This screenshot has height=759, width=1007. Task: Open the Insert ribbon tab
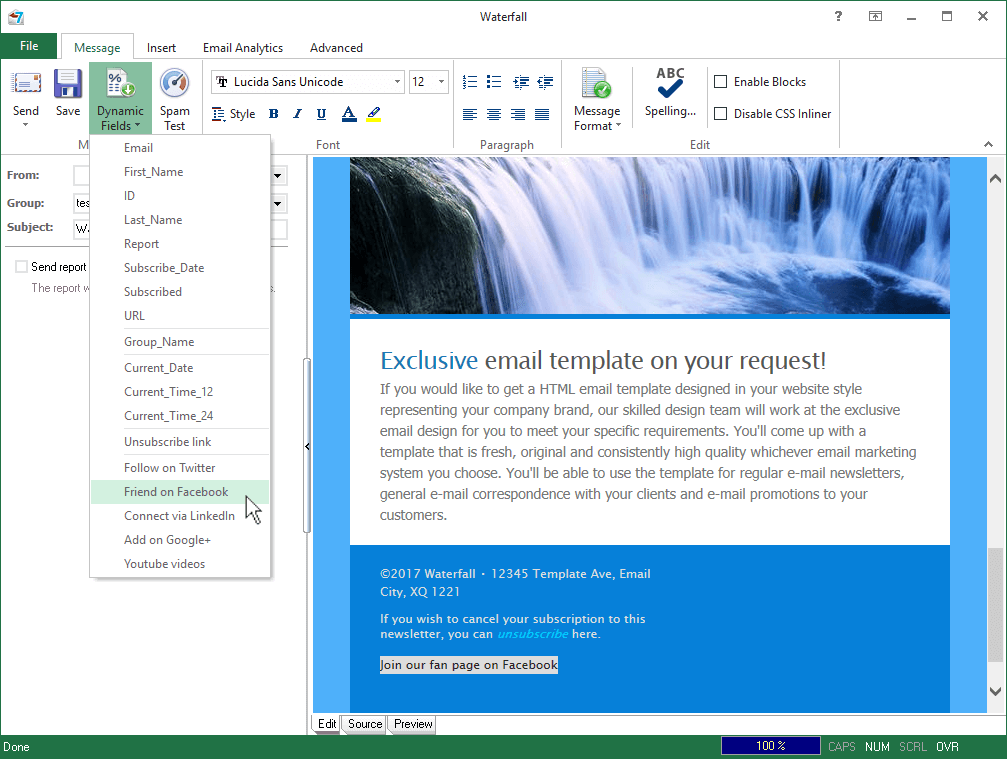point(161,48)
